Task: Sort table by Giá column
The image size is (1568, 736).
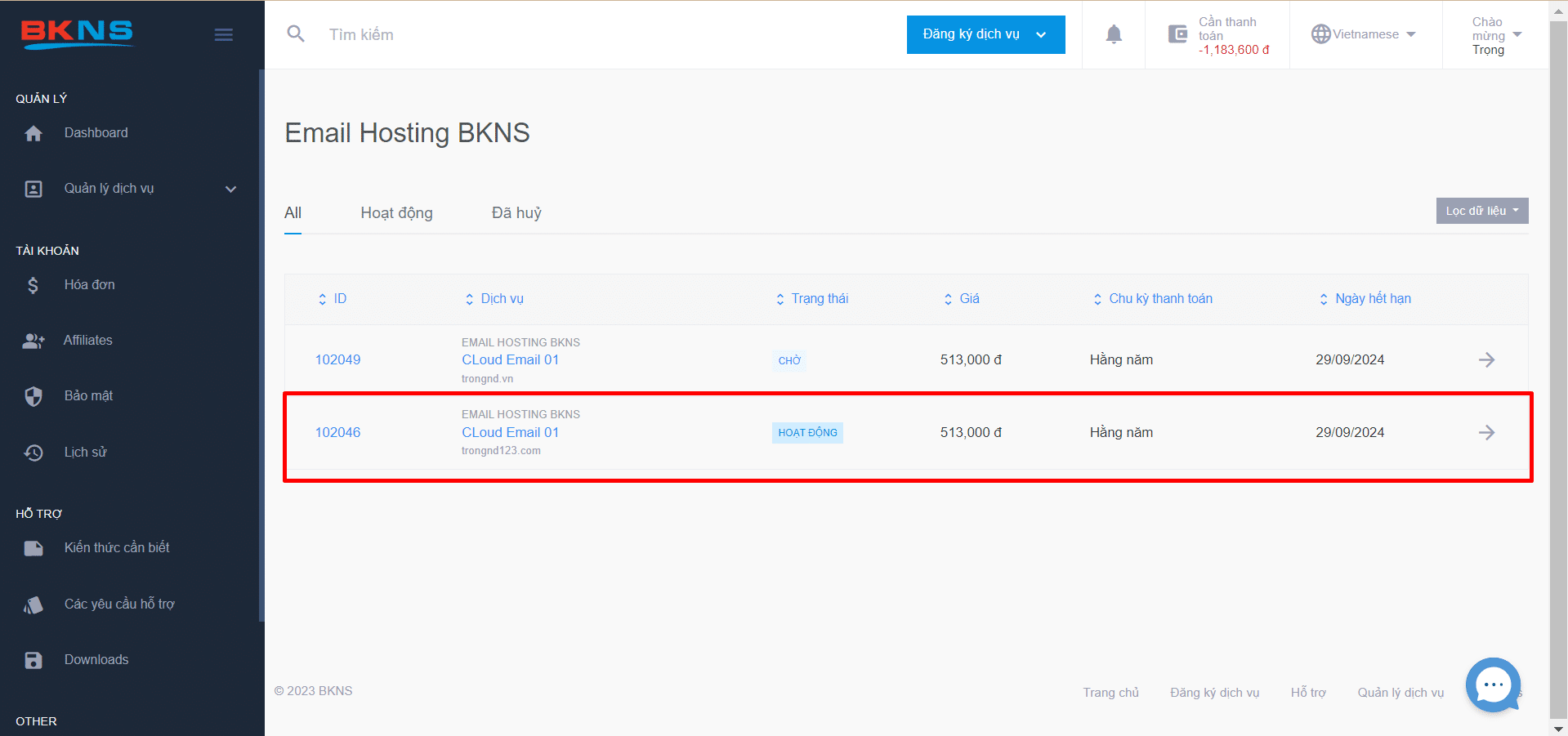Action: (962, 299)
